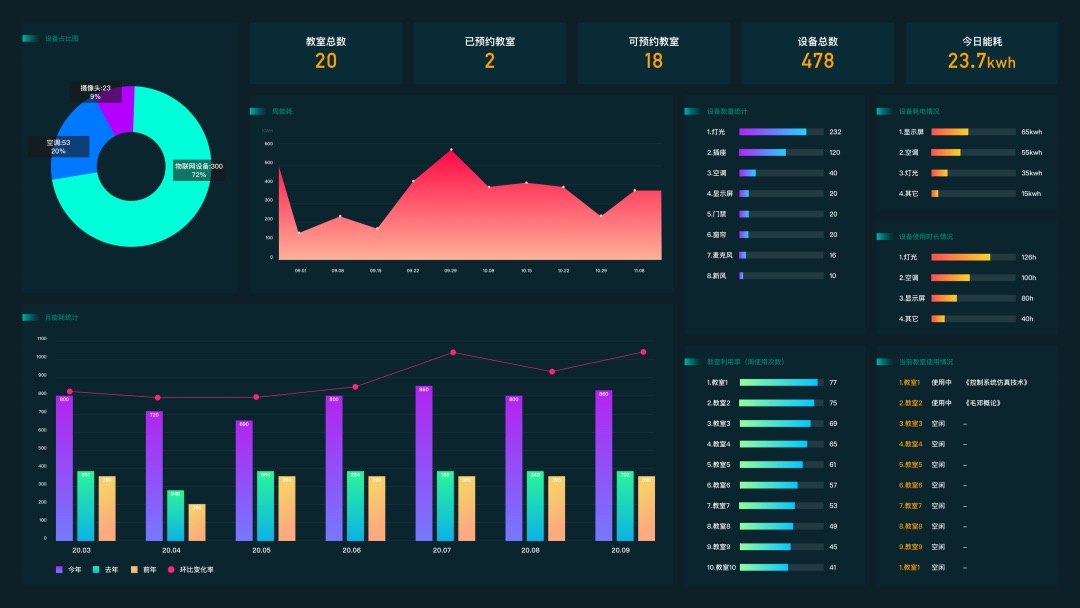Toggle the orange 前年 legend marker
This screenshot has height=608, width=1080.
(133, 570)
